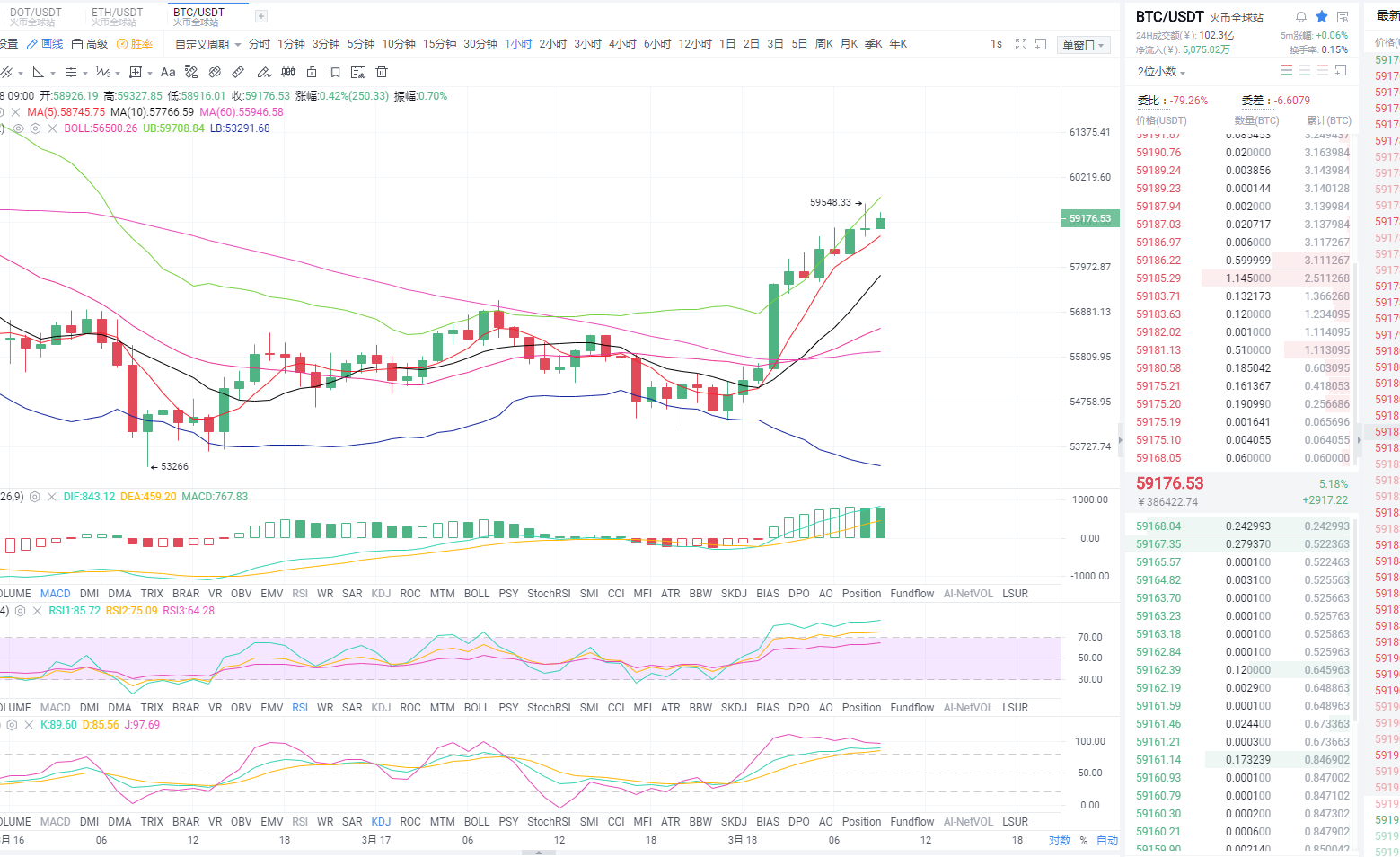1400x857 pixels.
Task: Switch order book to bids-only view
Action: tap(1305, 70)
